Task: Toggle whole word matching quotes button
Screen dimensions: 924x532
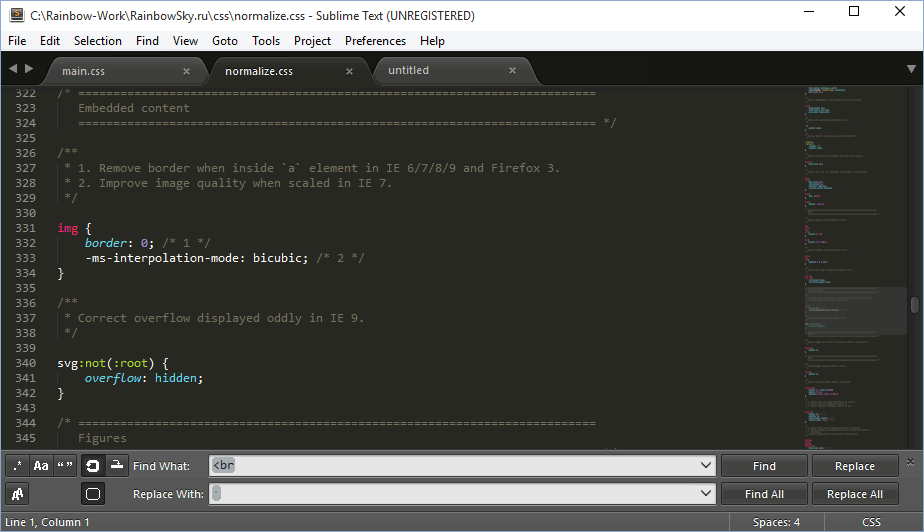Action: [x=65, y=465]
